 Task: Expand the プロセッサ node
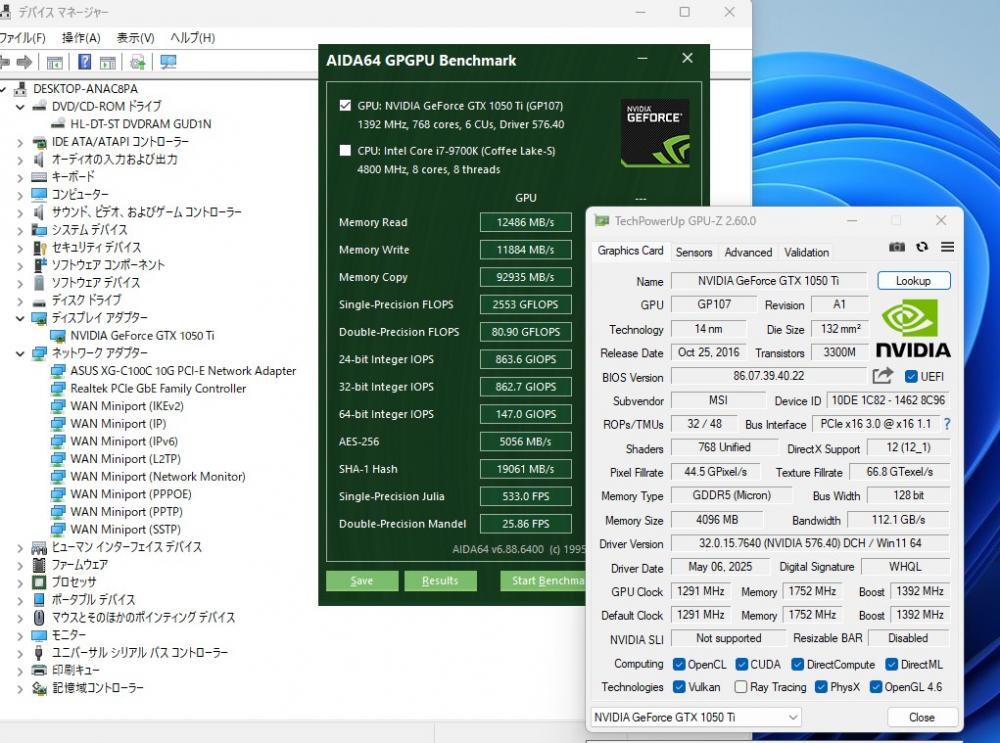click(20, 582)
